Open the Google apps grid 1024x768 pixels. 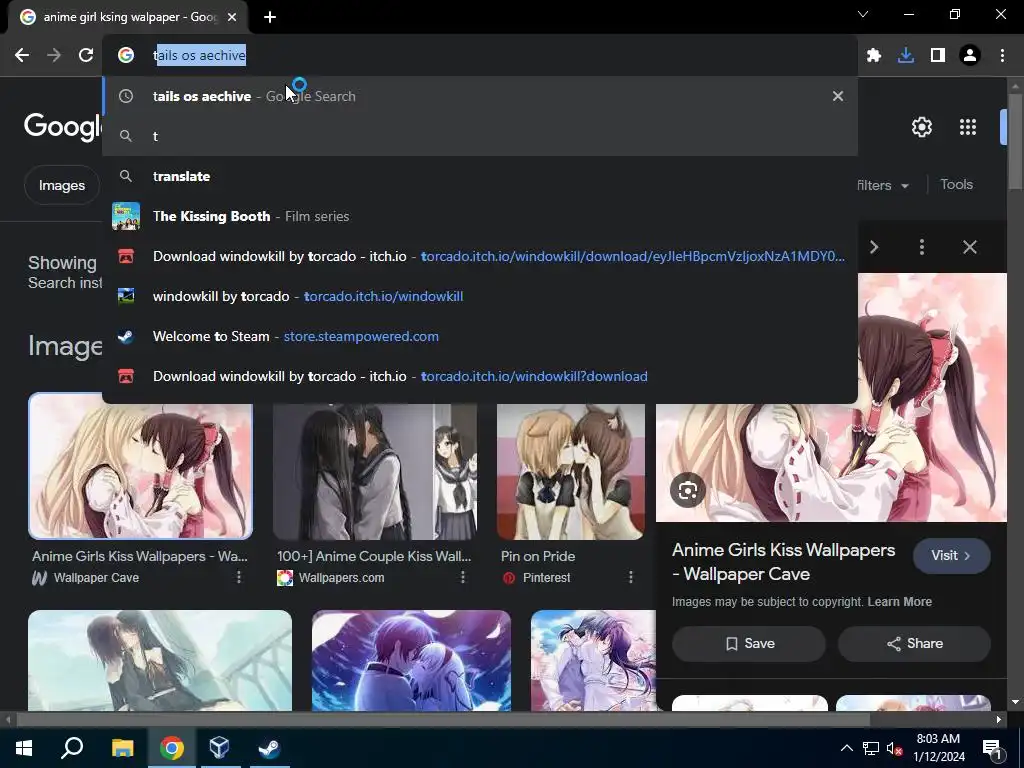pyautogui.click(x=968, y=127)
